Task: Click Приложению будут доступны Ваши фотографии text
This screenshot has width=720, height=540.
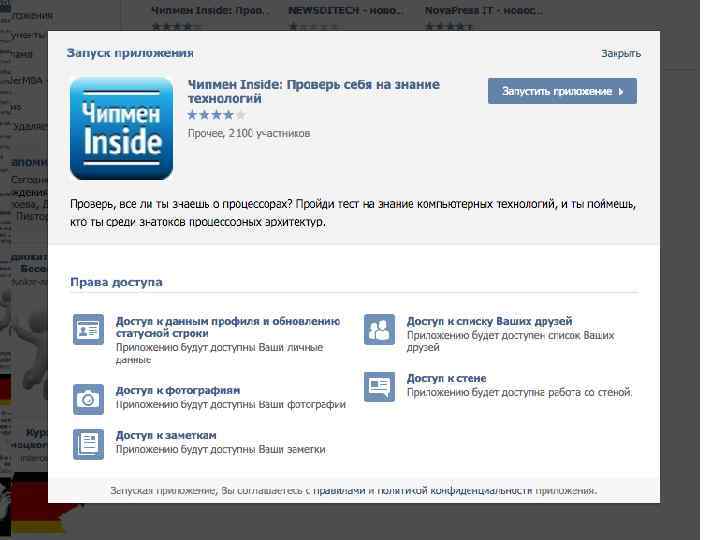Action: coord(231,405)
